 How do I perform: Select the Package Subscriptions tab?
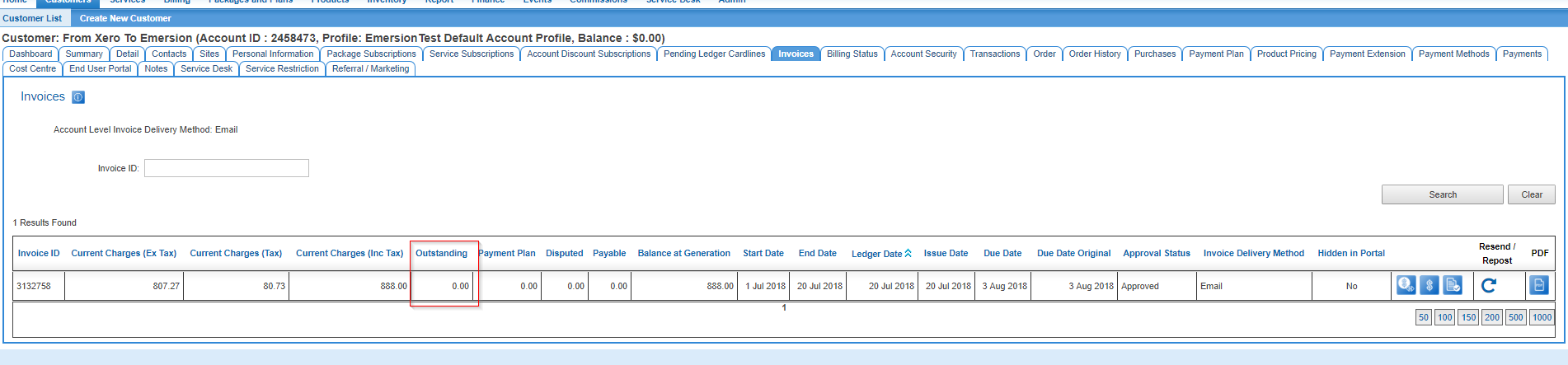[x=371, y=54]
